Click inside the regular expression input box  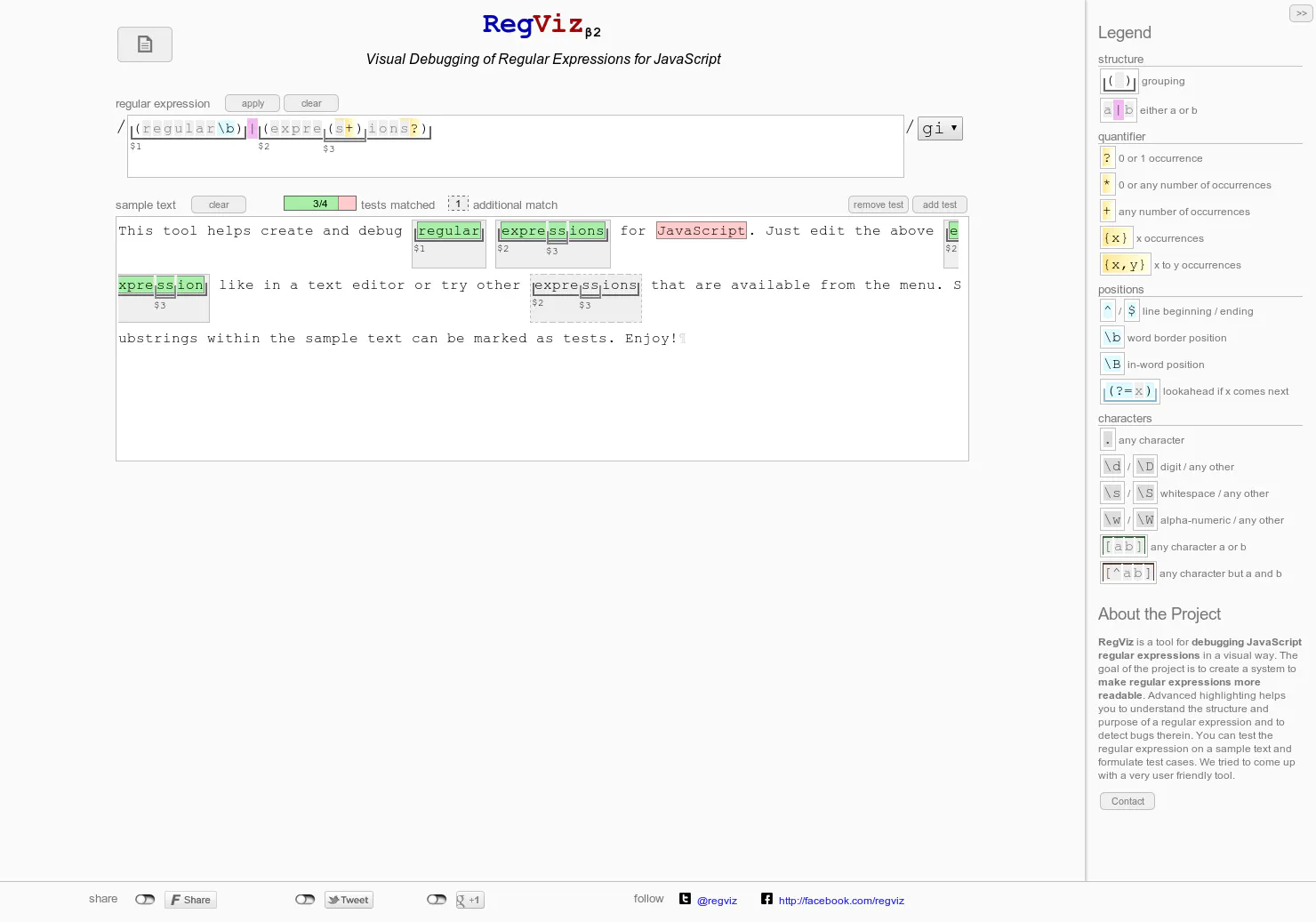click(516, 147)
